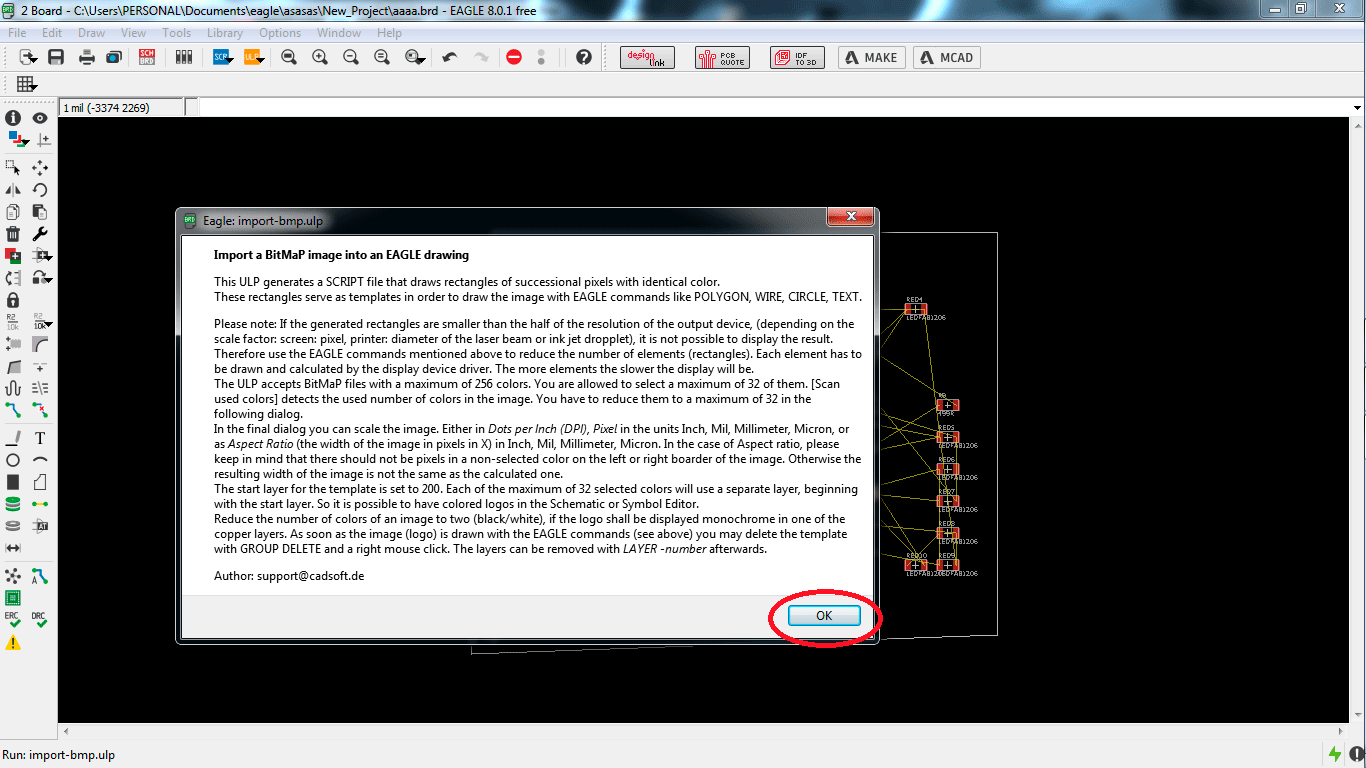
Task: Select the Paste tool
Action: tap(40, 211)
